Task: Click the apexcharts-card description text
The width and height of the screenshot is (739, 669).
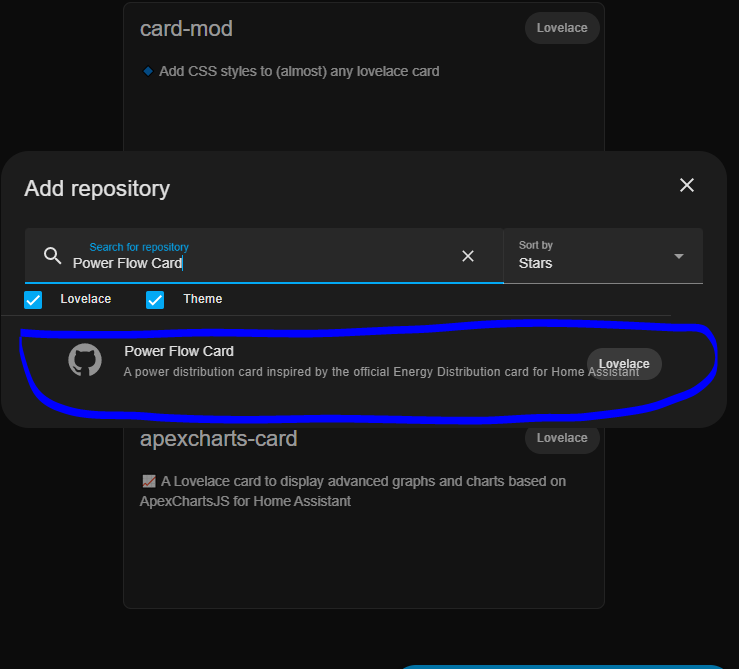Action: pyautogui.click(x=353, y=491)
